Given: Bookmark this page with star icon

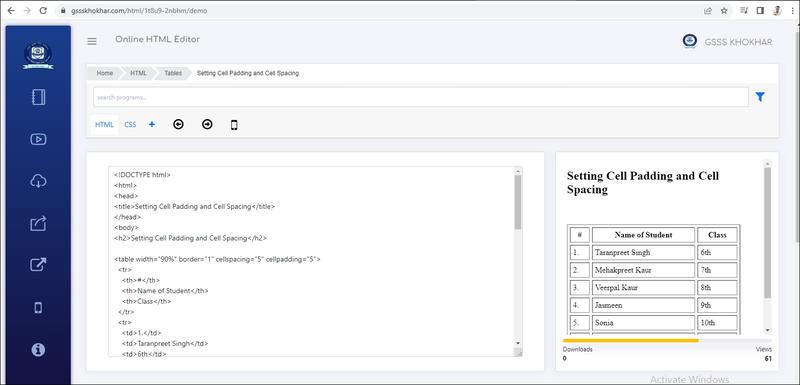Looking at the screenshot, I should click(x=724, y=10).
